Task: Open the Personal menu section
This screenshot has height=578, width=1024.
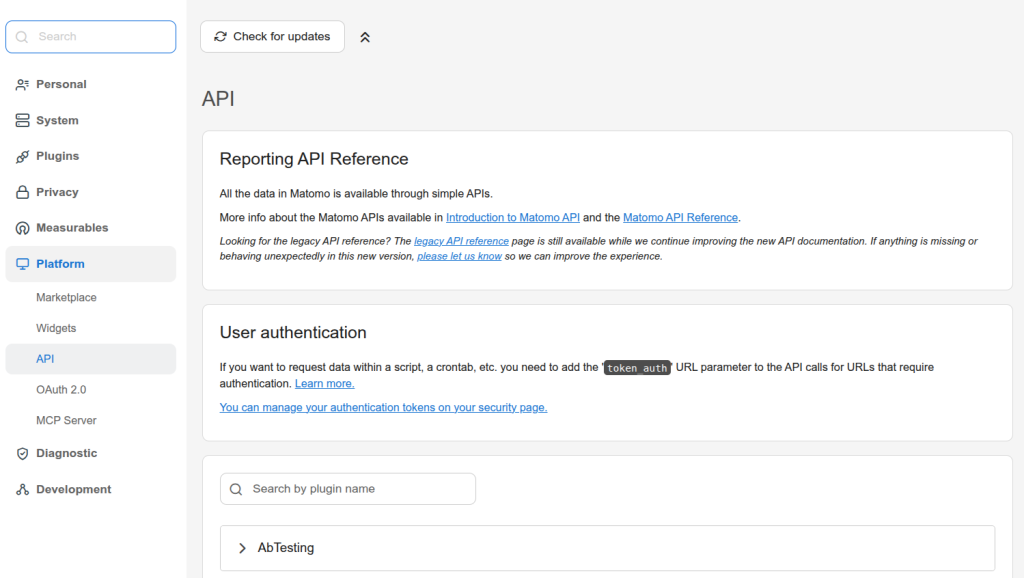Action: (x=91, y=84)
